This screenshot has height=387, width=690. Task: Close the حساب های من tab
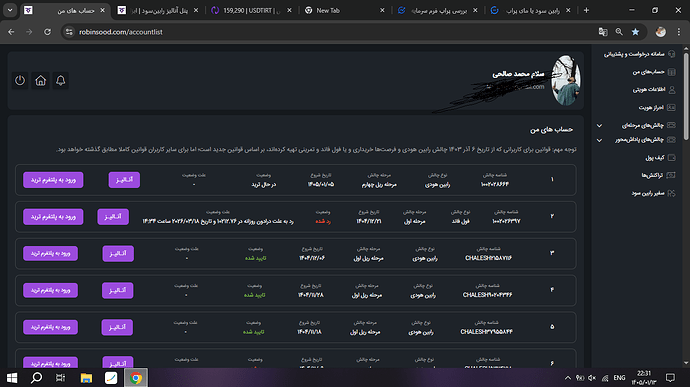(x=103, y=10)
